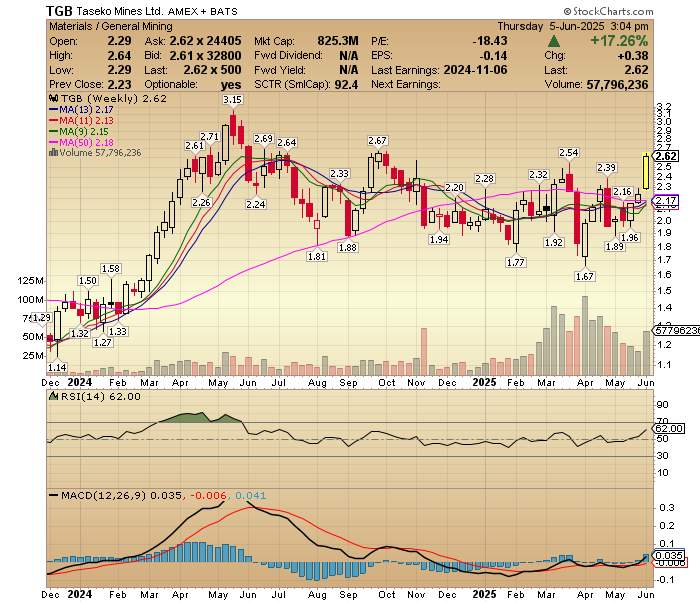Click the MA(50) 2.18 legend text

tap(87, 142)
